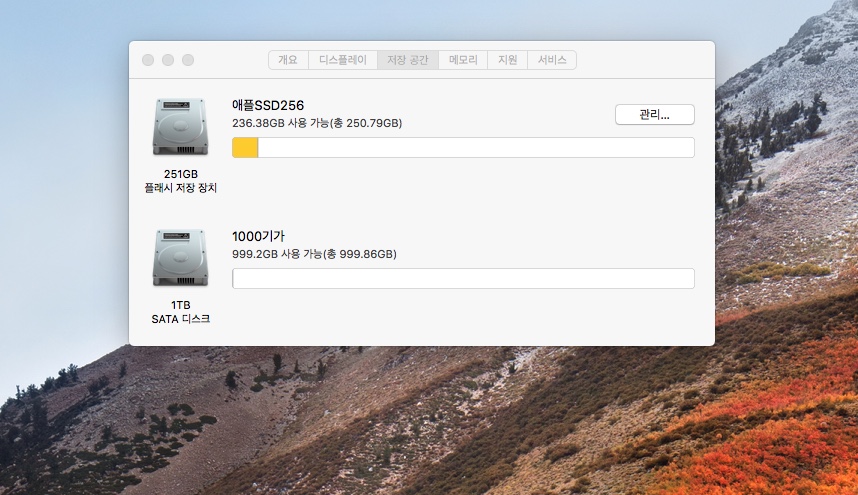This screenshot has height=495, width=858.
Task: Click the 1000기가 SATA disk icon
Action: click(180, 259)
